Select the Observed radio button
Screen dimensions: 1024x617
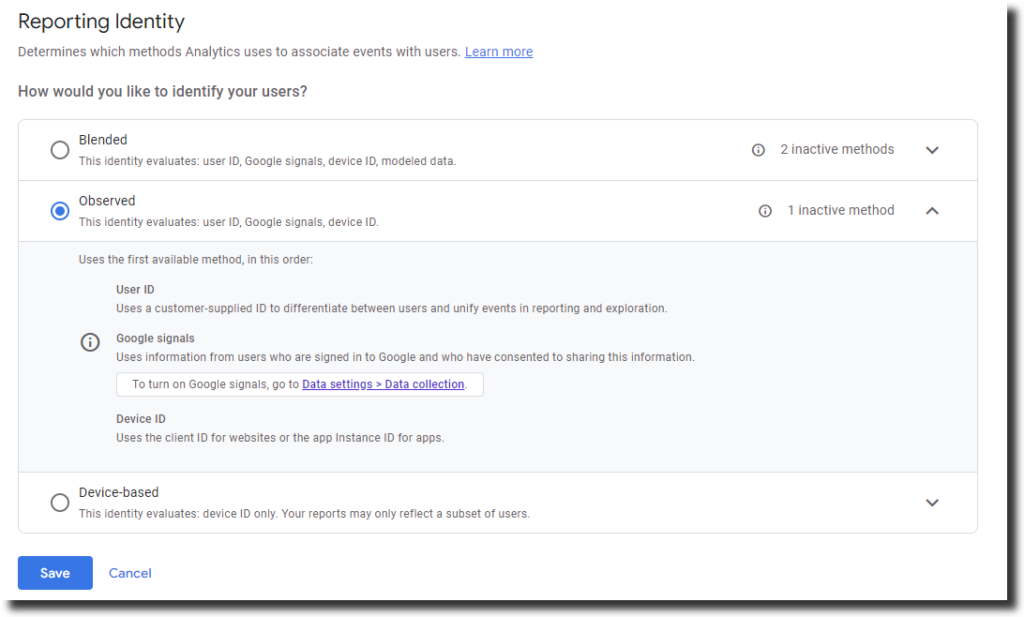pyautogui.click(x=60, y=211)
